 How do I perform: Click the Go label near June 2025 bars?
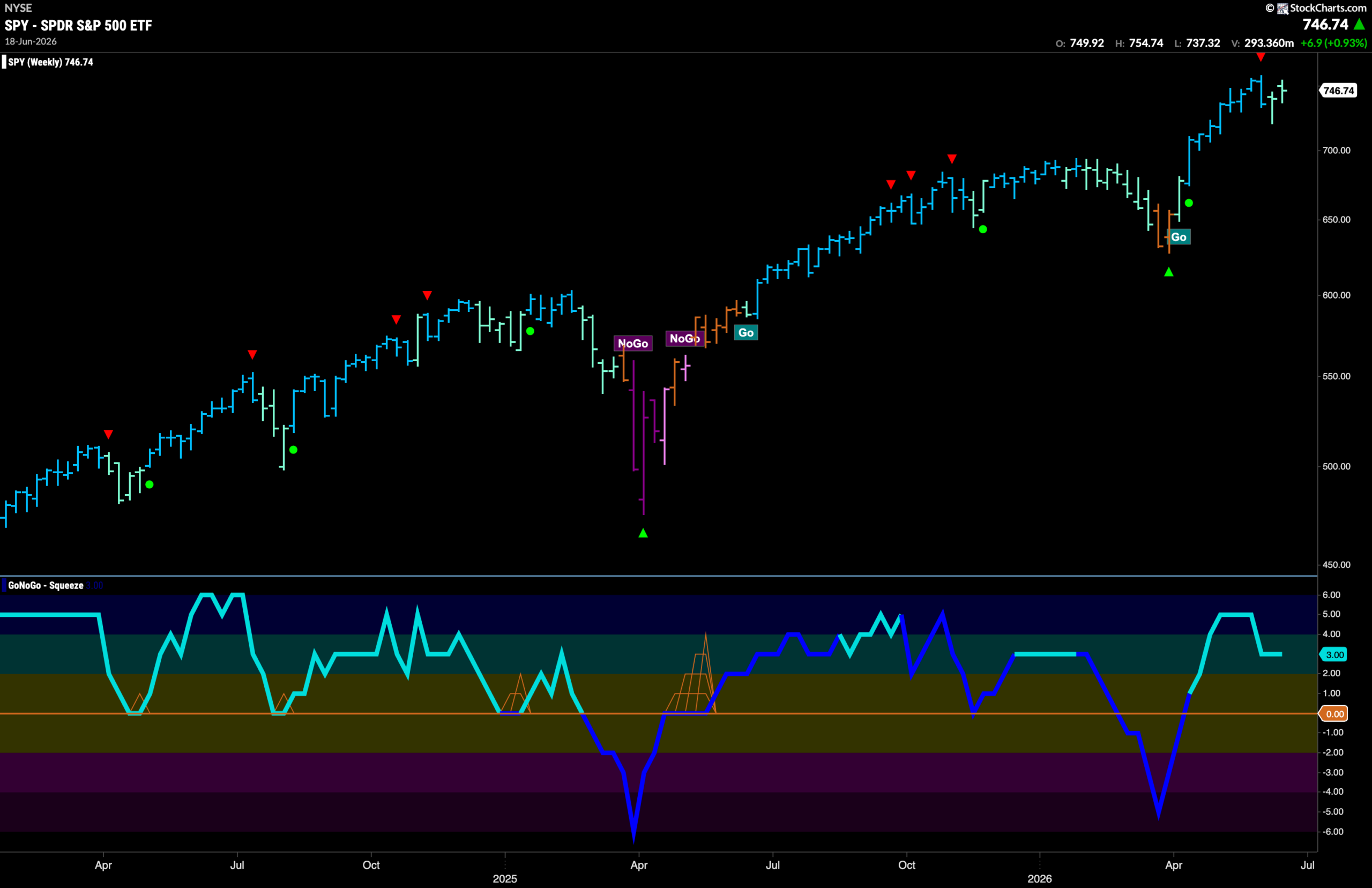745,333
